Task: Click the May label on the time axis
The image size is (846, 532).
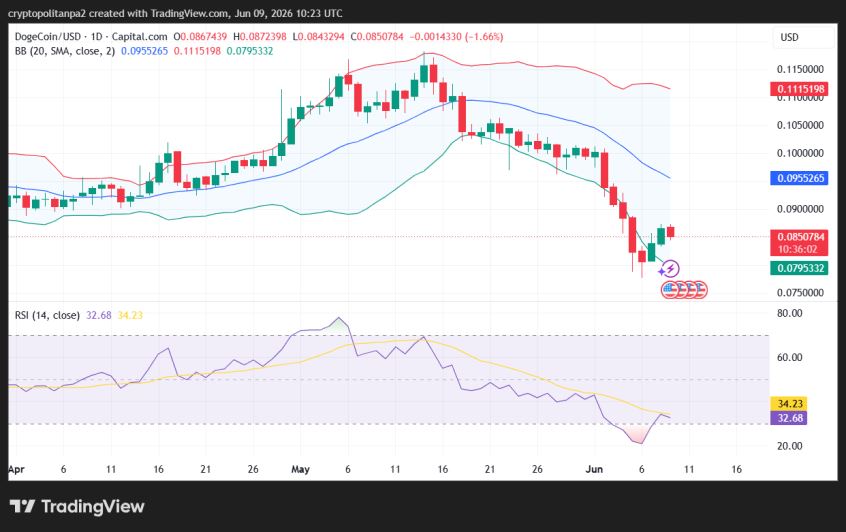Action: coord(301,469)
